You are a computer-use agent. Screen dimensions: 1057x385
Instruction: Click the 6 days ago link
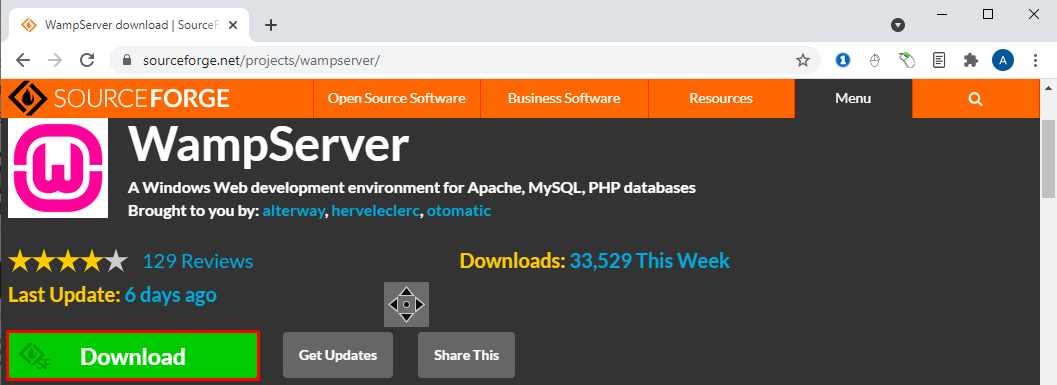point(171,295)
